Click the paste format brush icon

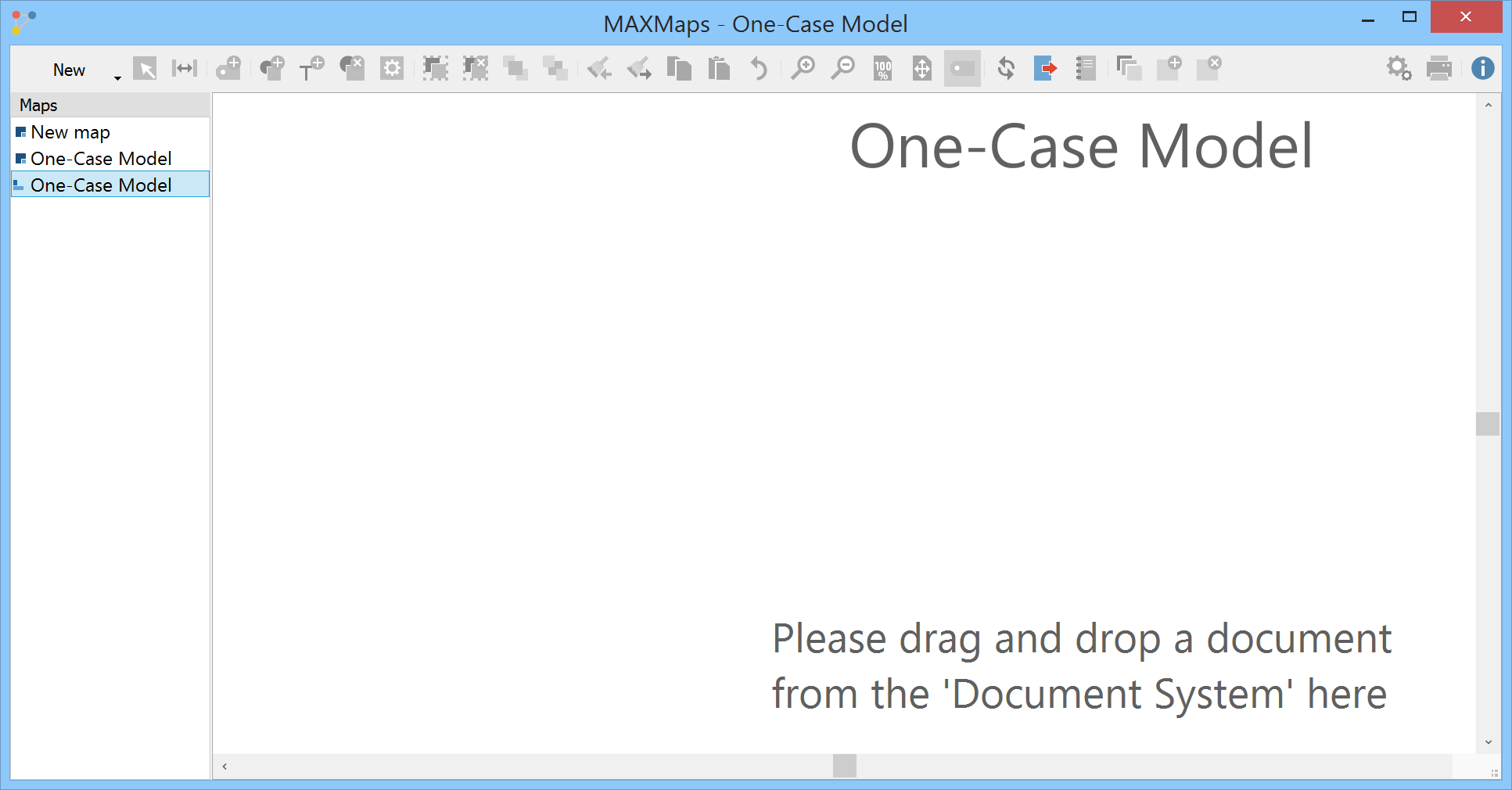639,69
